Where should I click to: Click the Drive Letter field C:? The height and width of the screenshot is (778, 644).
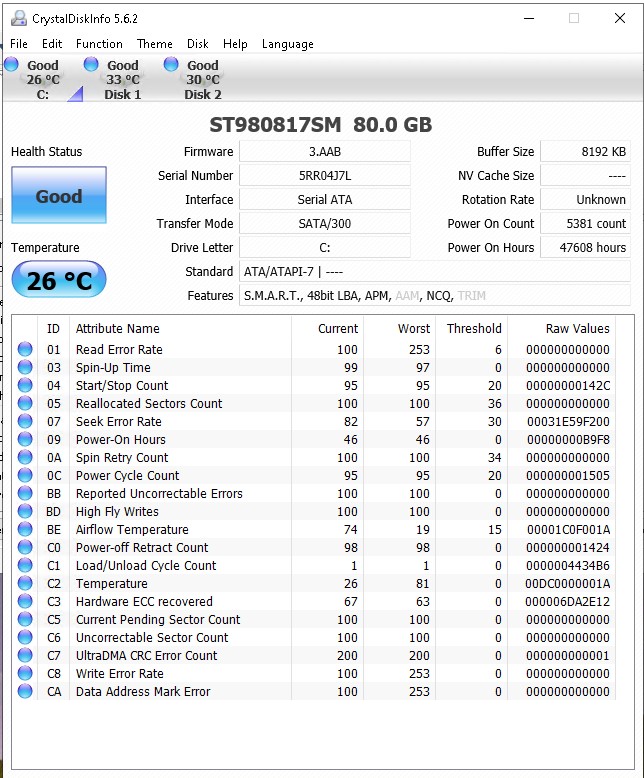tap(324, 247)
